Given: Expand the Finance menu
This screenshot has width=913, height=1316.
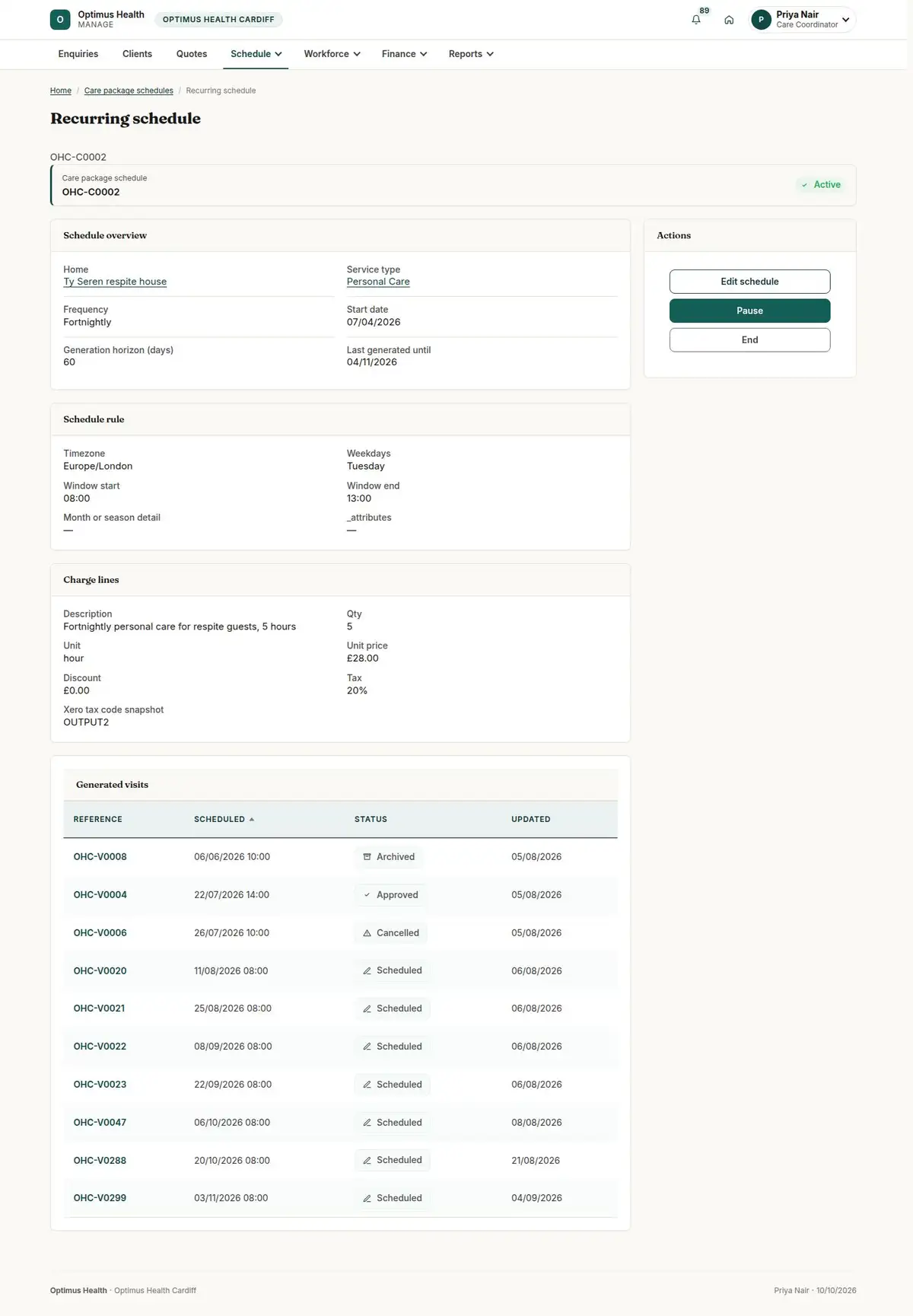Looking at the screenshot, I should (404, 54).
